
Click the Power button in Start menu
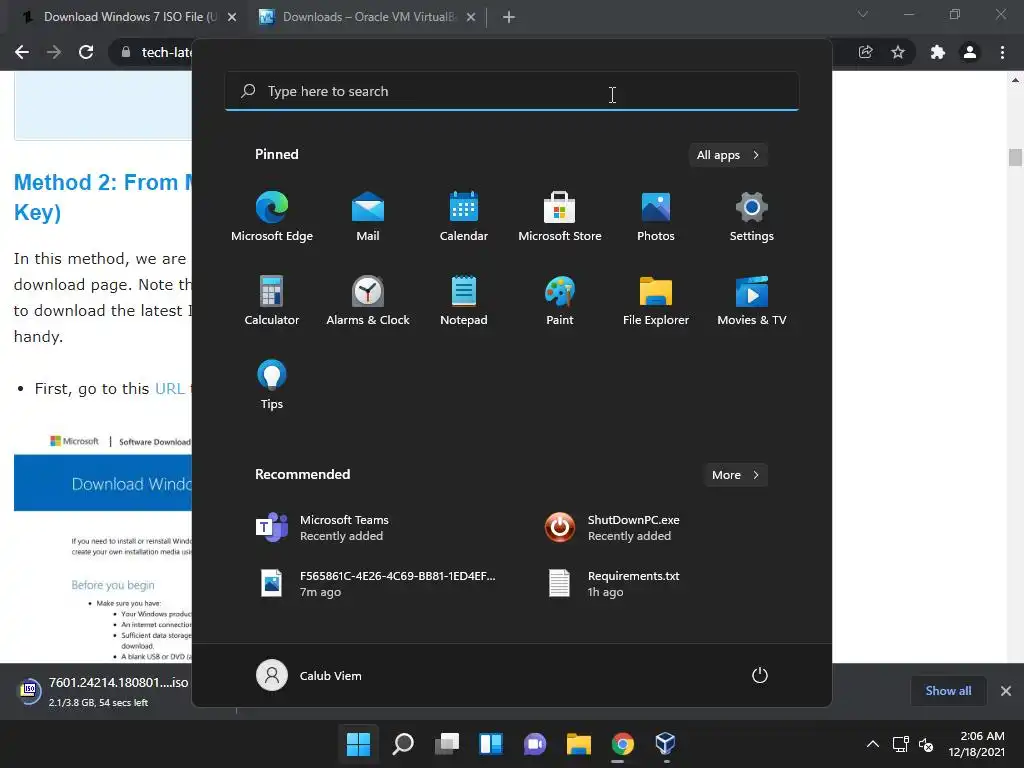[x=760, y=675]
